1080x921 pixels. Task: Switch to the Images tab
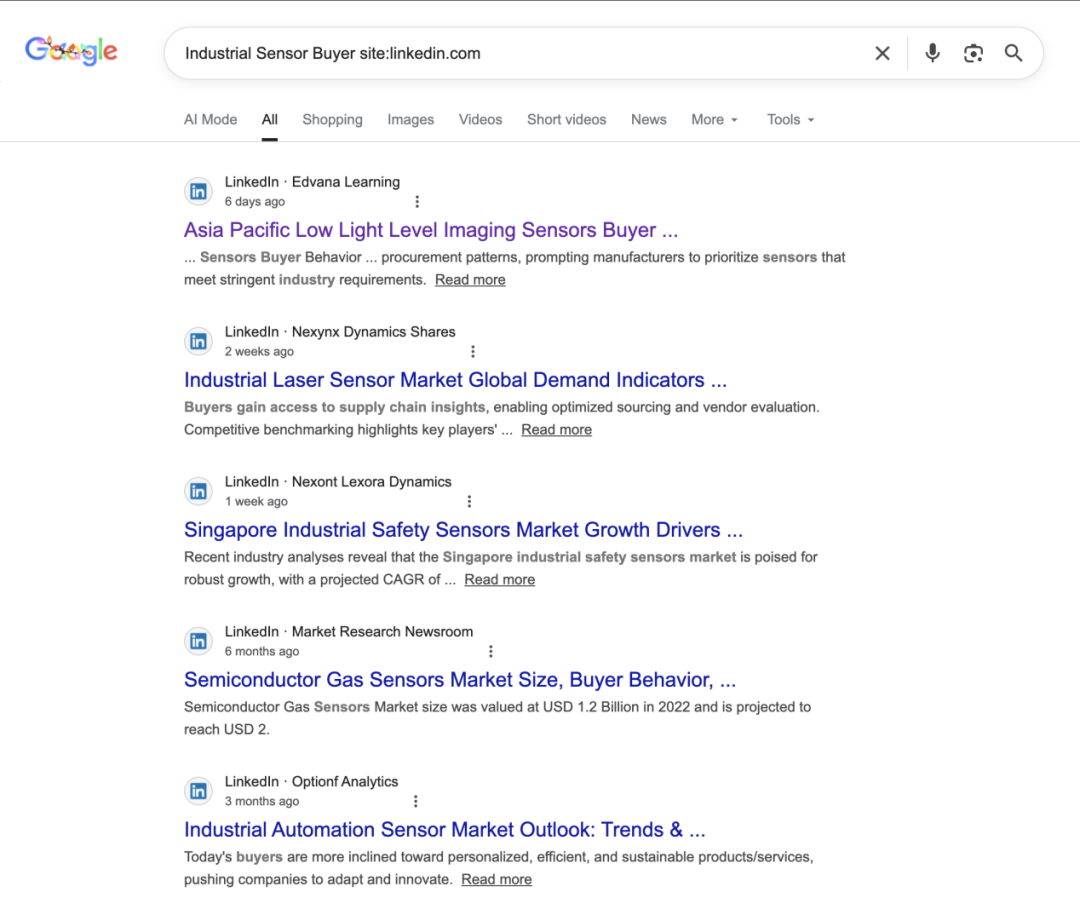click(411, 120)
